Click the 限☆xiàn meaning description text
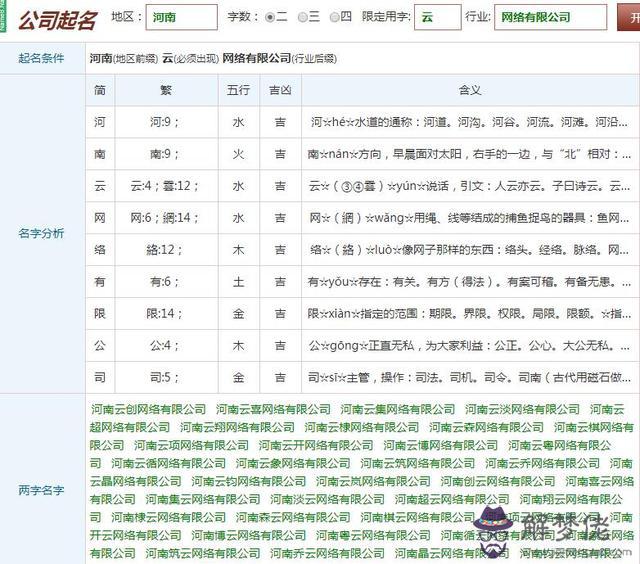 click(469, 313)
